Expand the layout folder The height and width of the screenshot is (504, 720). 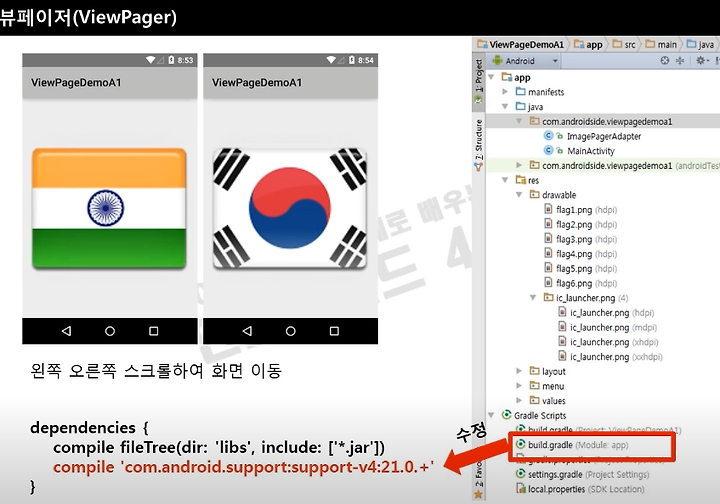(x=519, y=370)
